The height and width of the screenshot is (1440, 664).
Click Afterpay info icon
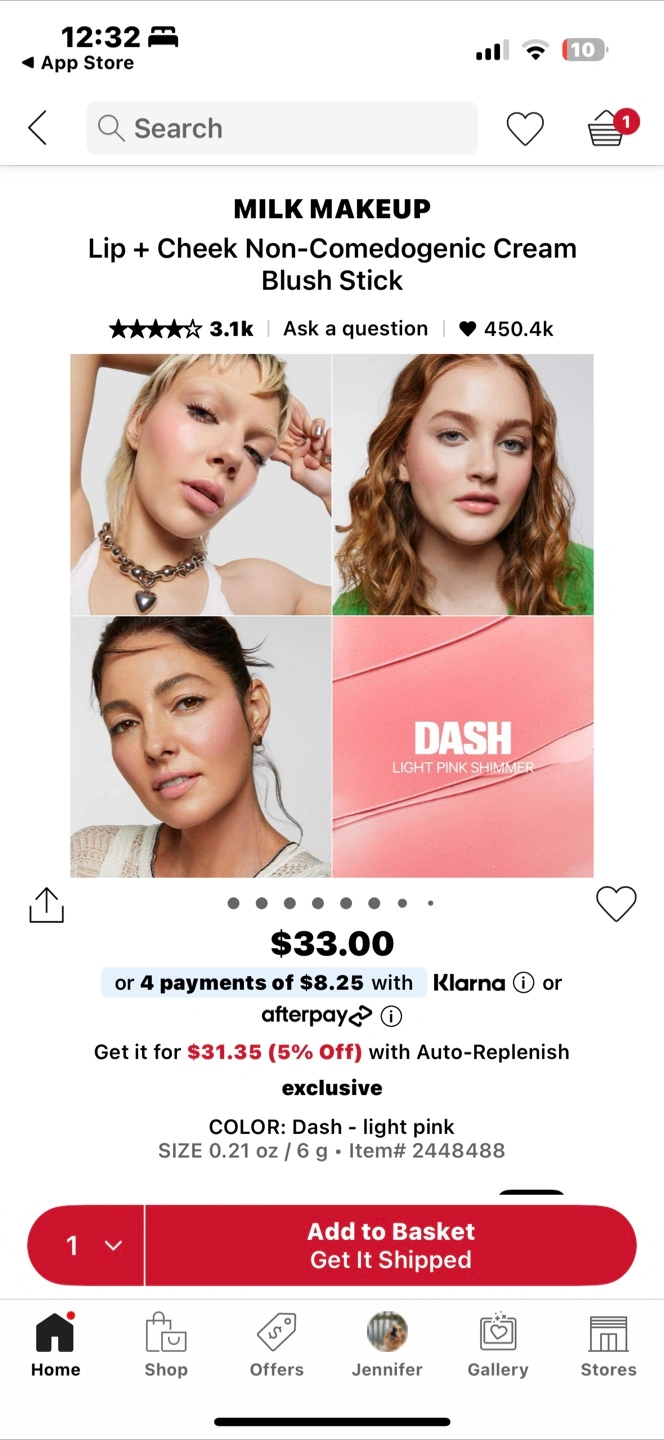(x=392, y=1017)
